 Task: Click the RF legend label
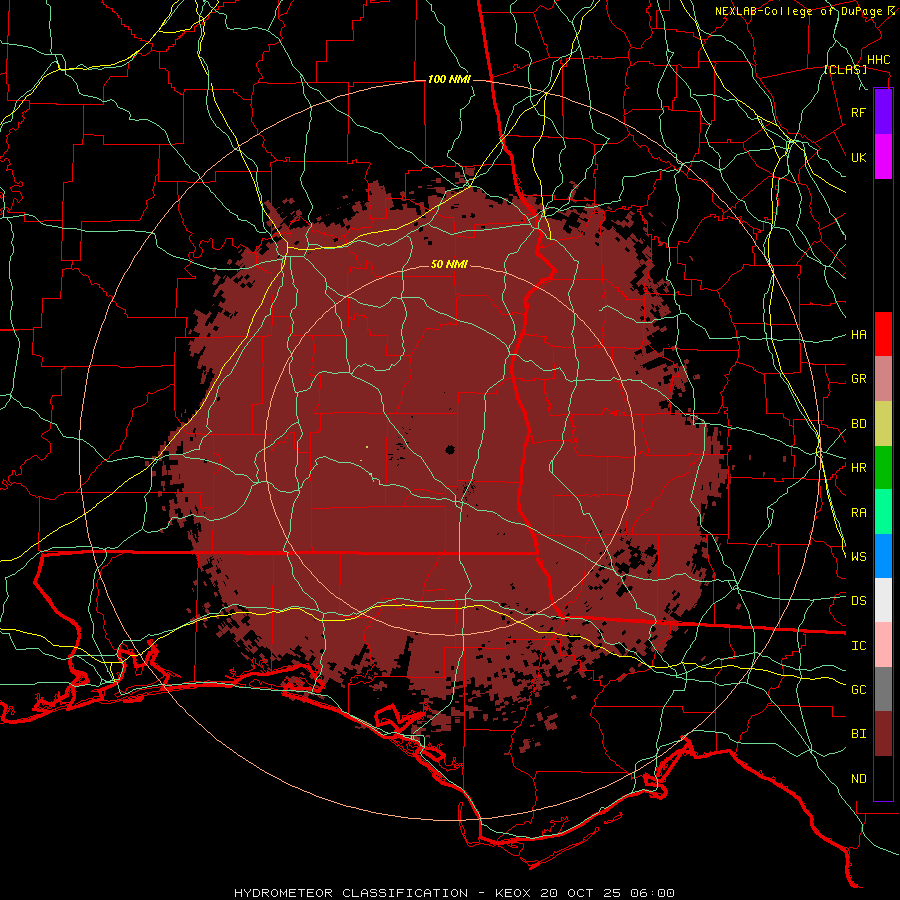(859, 112)
